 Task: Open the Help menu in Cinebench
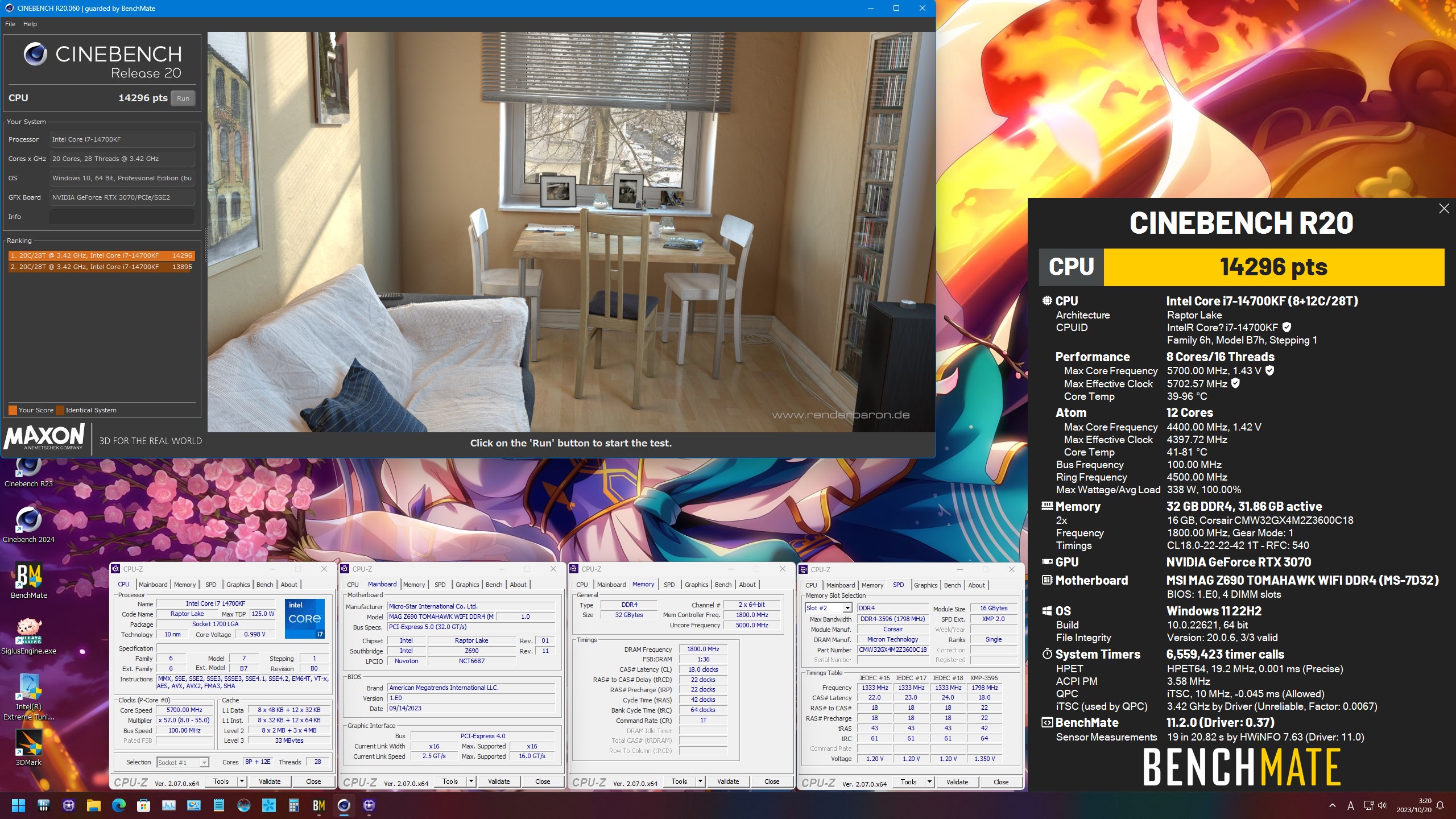click(x=30, y=24)
